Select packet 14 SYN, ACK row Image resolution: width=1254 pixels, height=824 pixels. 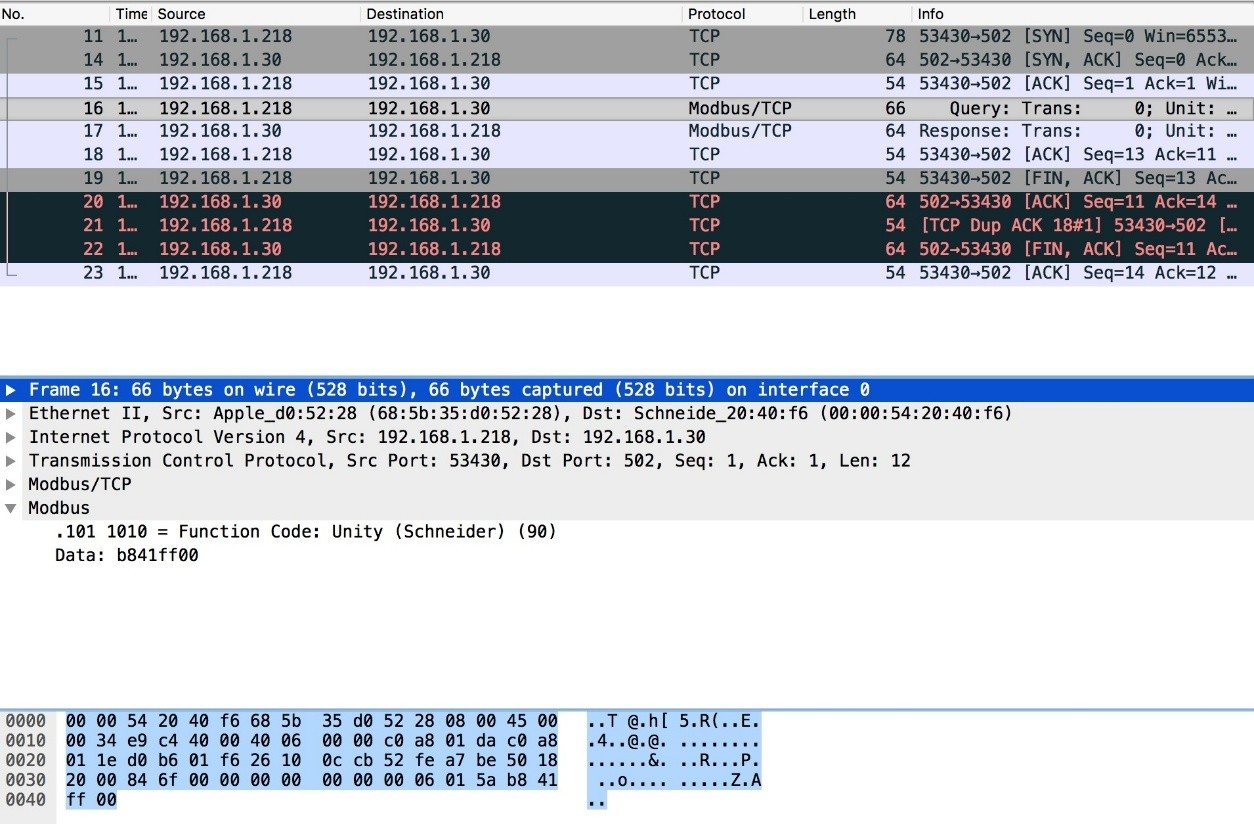pos(627,60)
